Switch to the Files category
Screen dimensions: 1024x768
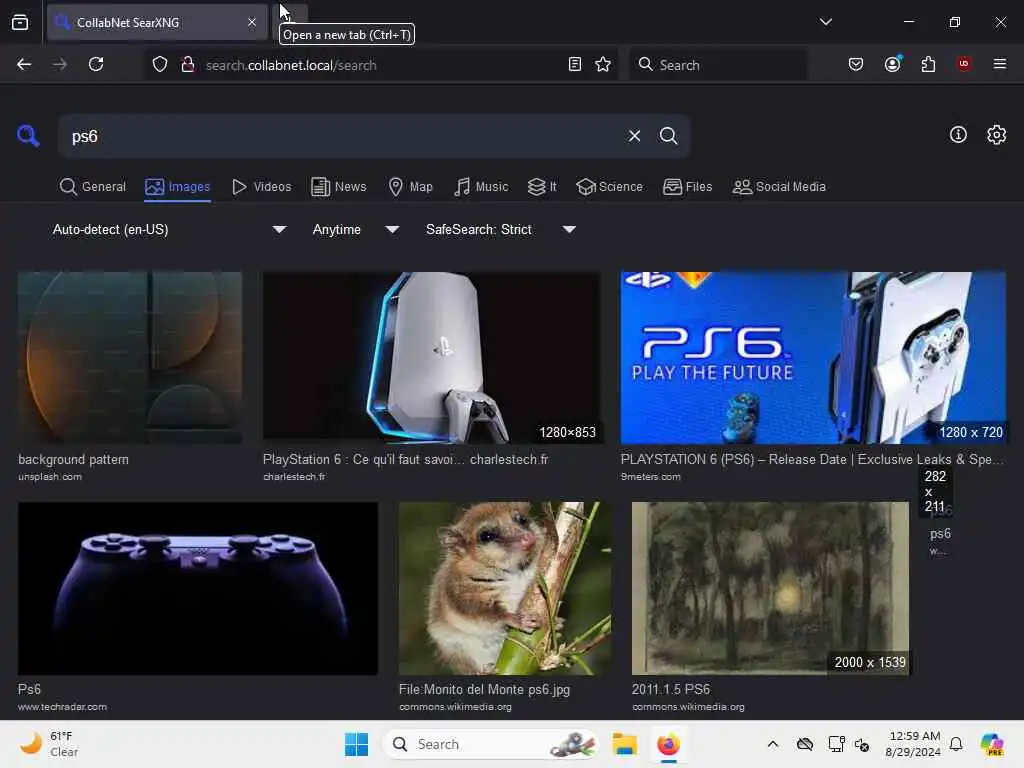[x=688, y=187]
